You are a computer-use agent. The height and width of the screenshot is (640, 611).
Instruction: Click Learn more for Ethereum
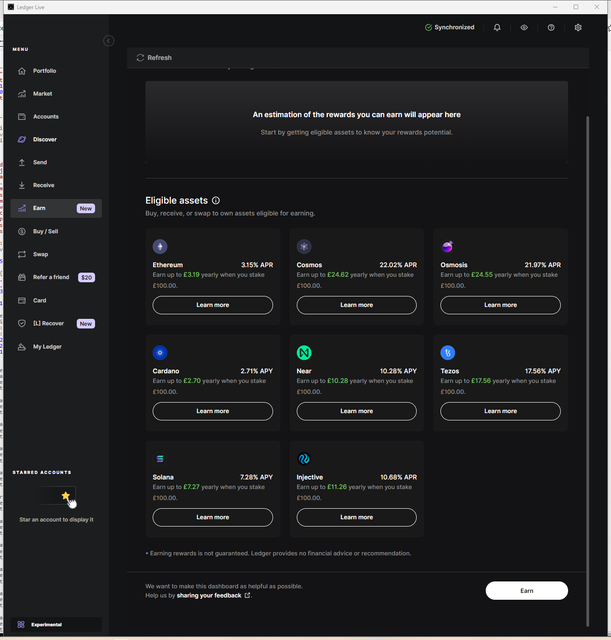coord(213,305)
